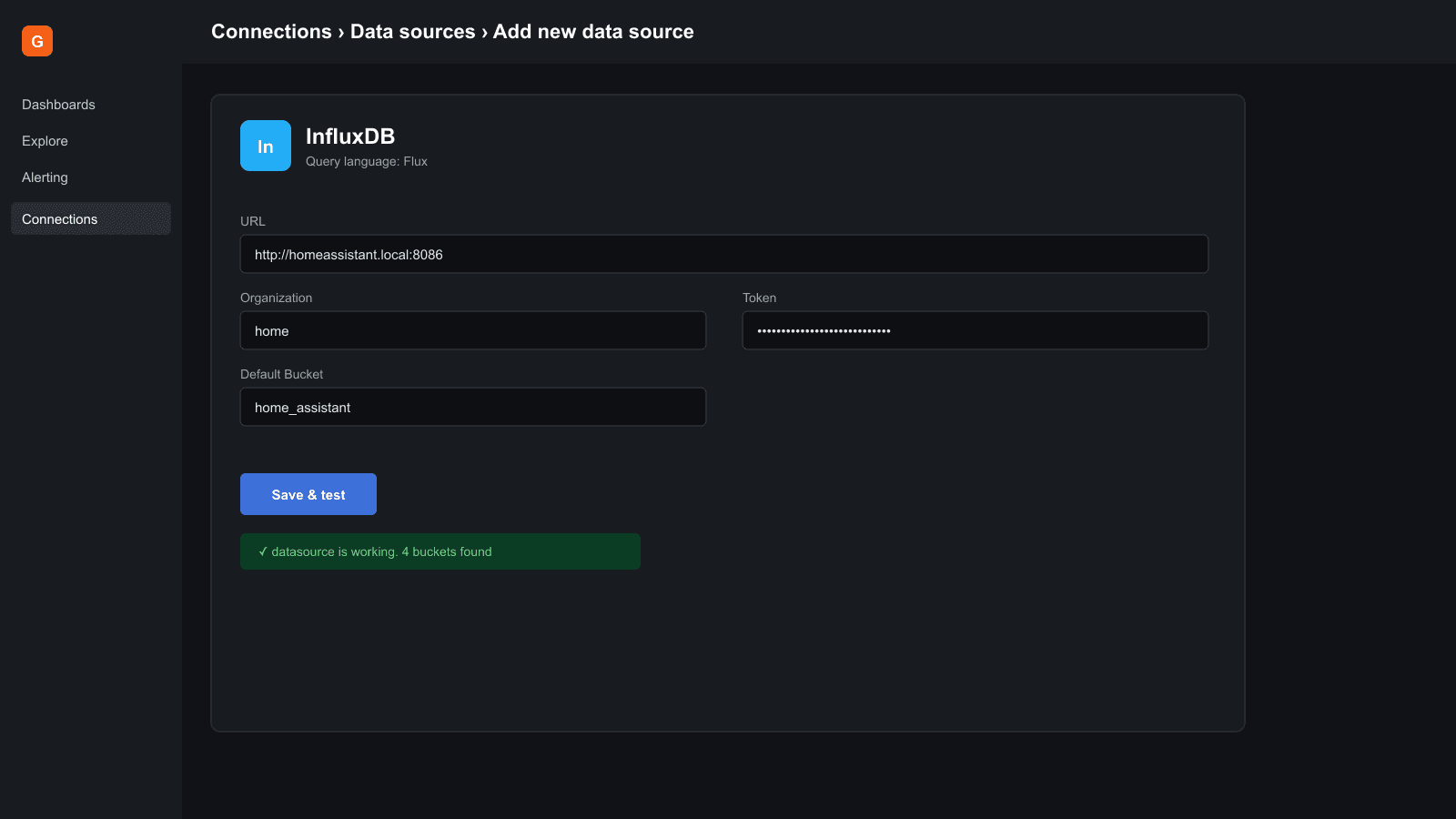1456x819 pixels.
Task: Click the Default Bucket label
Action: click(282, 374)
